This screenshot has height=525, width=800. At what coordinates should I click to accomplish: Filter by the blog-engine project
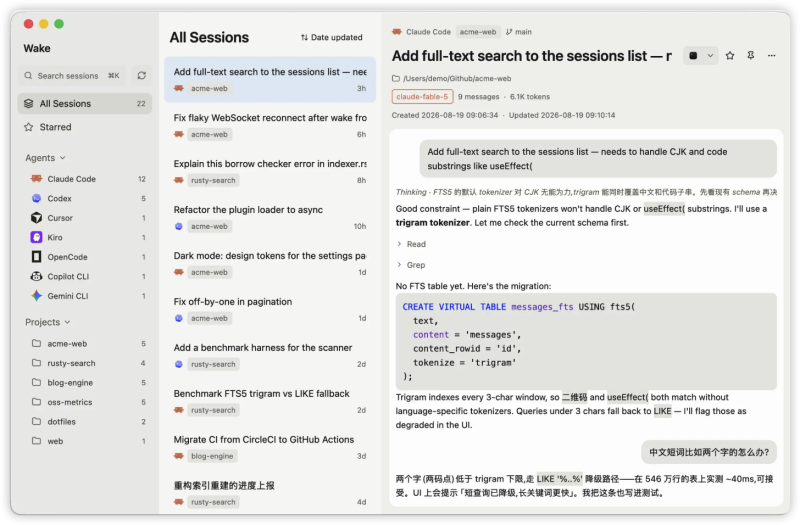[85, 382]
